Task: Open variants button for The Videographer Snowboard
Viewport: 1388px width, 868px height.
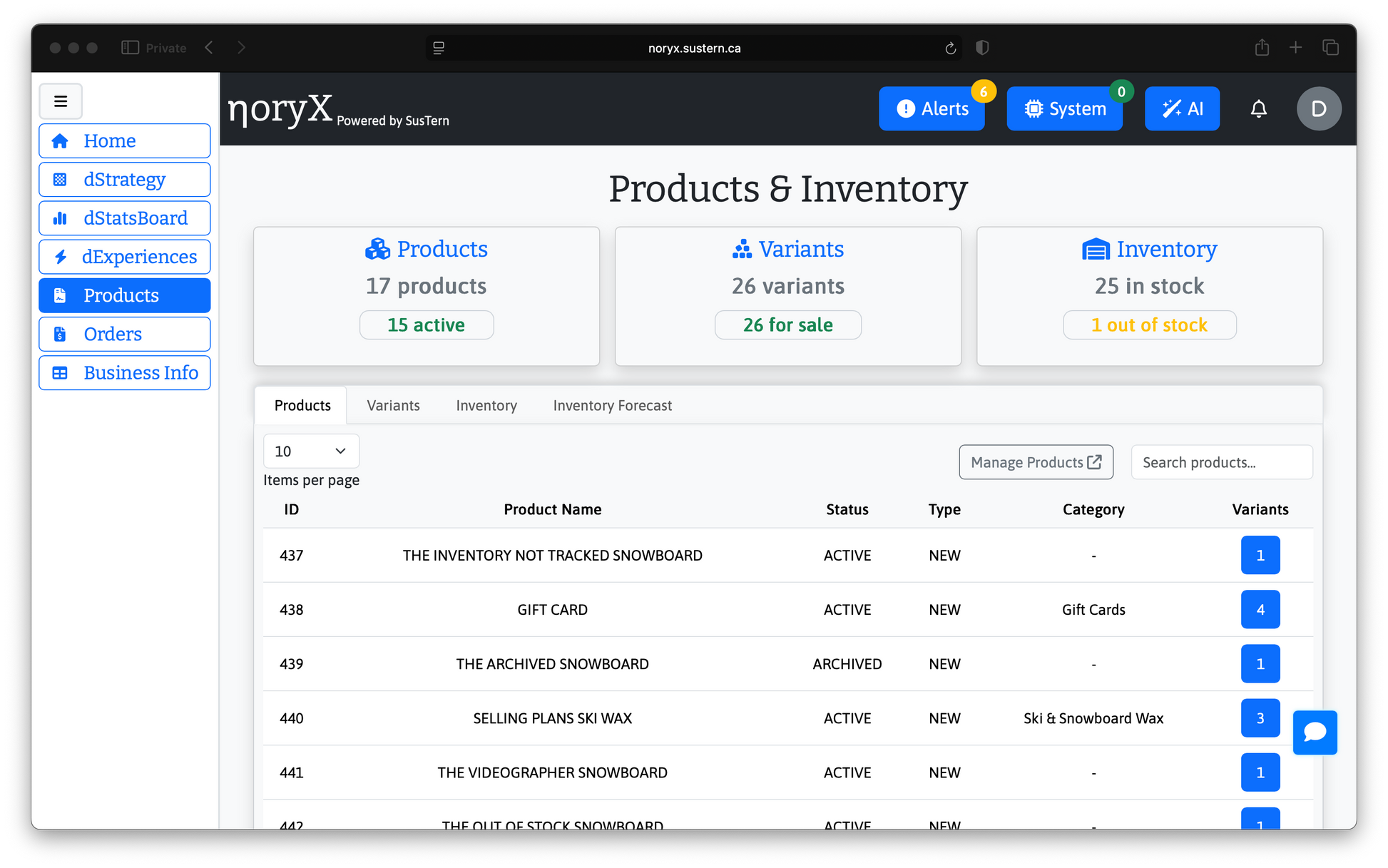Action: pyautogui.click(x=1260, y=772)
